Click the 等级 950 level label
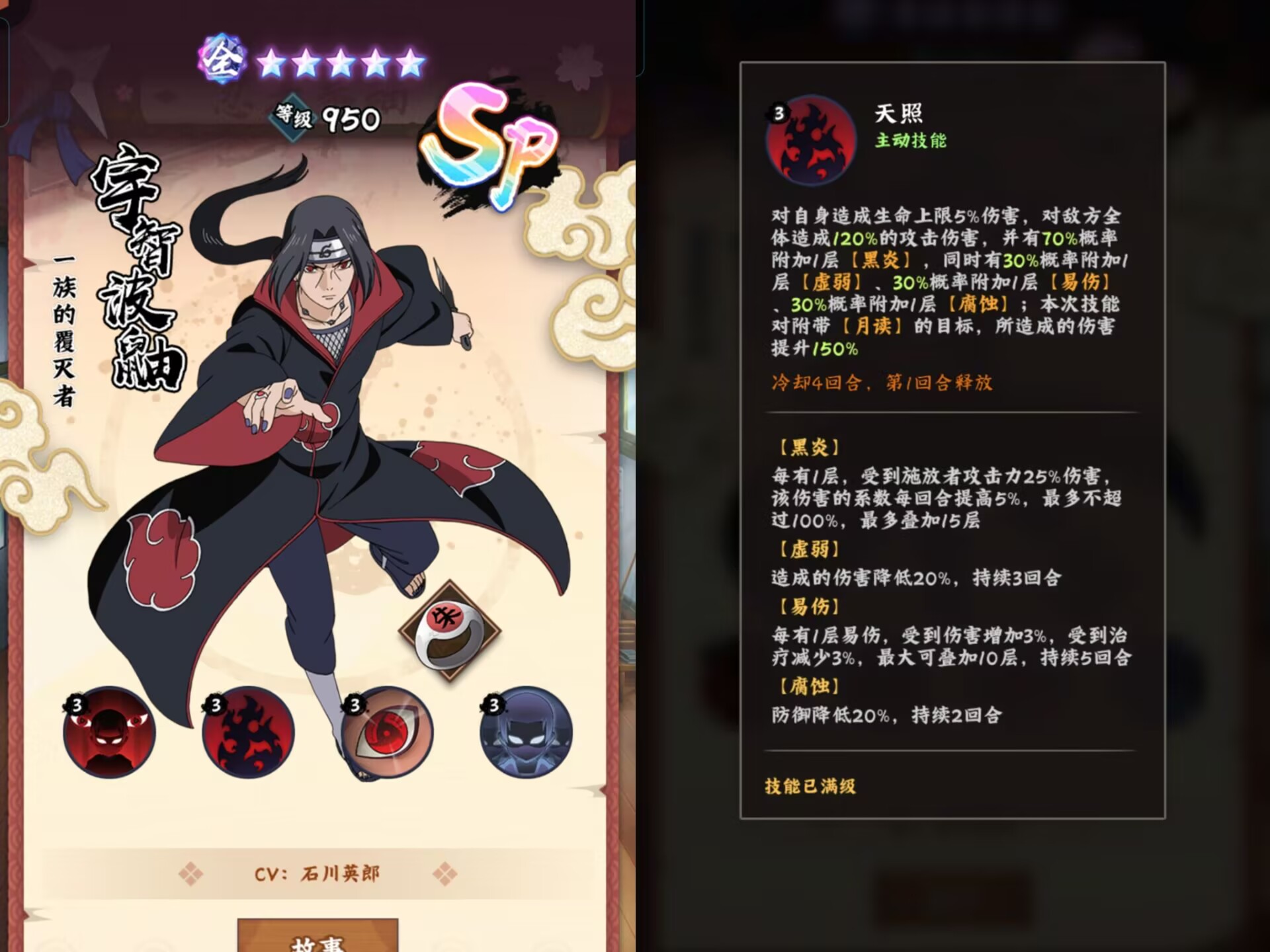This screenshot has height=952, width=1270. 327,118
